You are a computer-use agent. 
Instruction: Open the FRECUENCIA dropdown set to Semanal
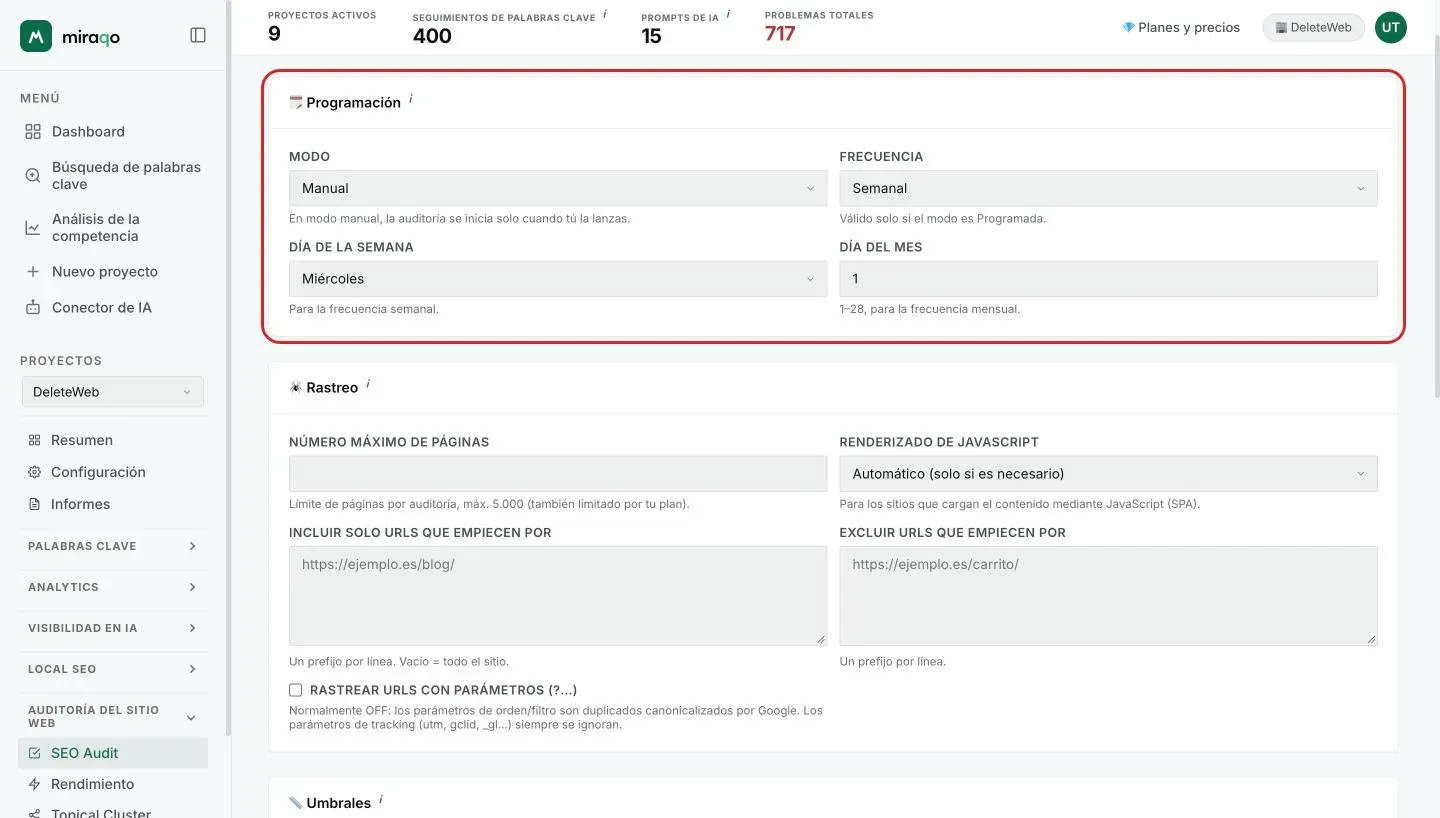[x=1108, y=188]
